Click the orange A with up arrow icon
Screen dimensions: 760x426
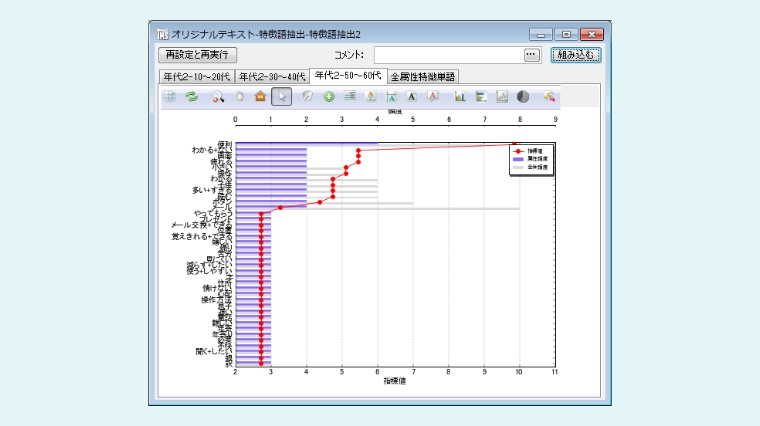point(371,96)
